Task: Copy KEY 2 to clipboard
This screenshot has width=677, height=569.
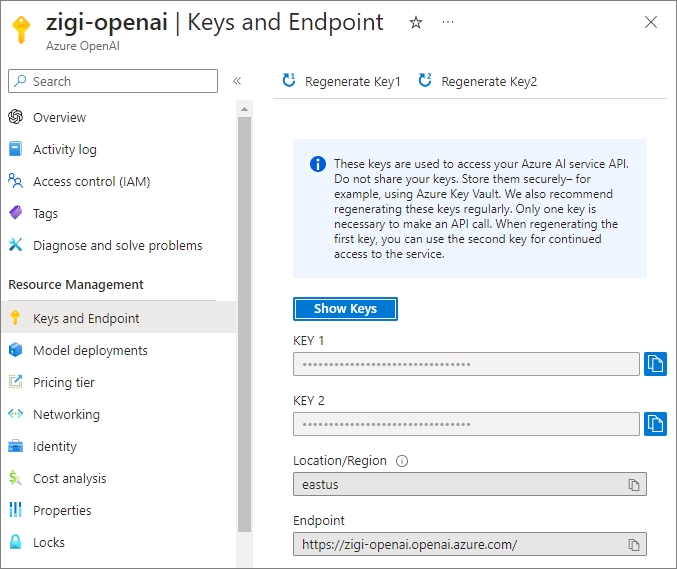Action: coord(655,424)
